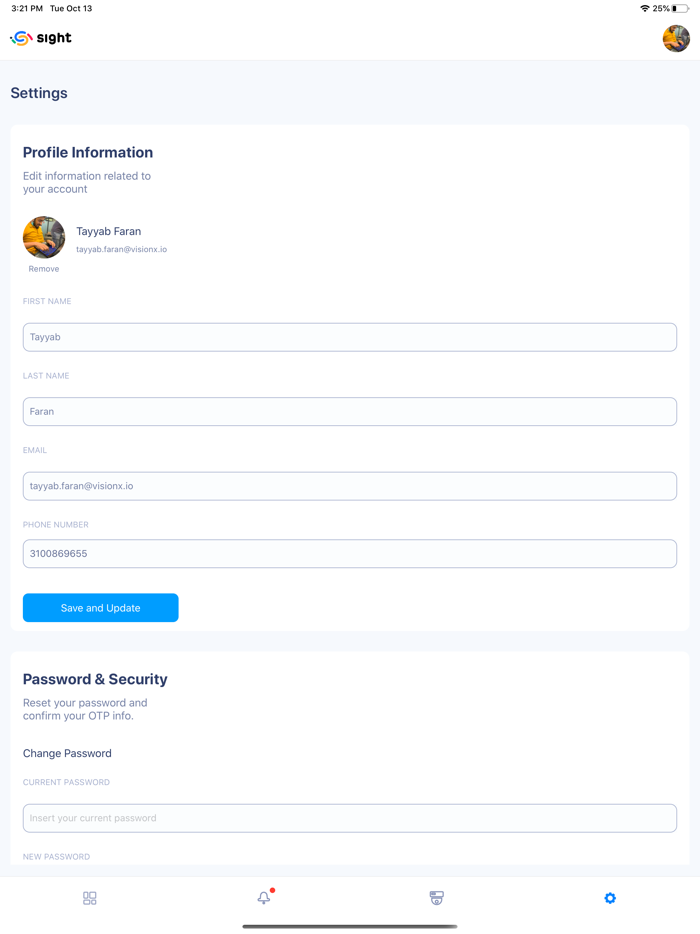Image resolution: width=700 pixels, height=934 pixels.
Task: Select the settings gear tab
Action: click(610, 898)
